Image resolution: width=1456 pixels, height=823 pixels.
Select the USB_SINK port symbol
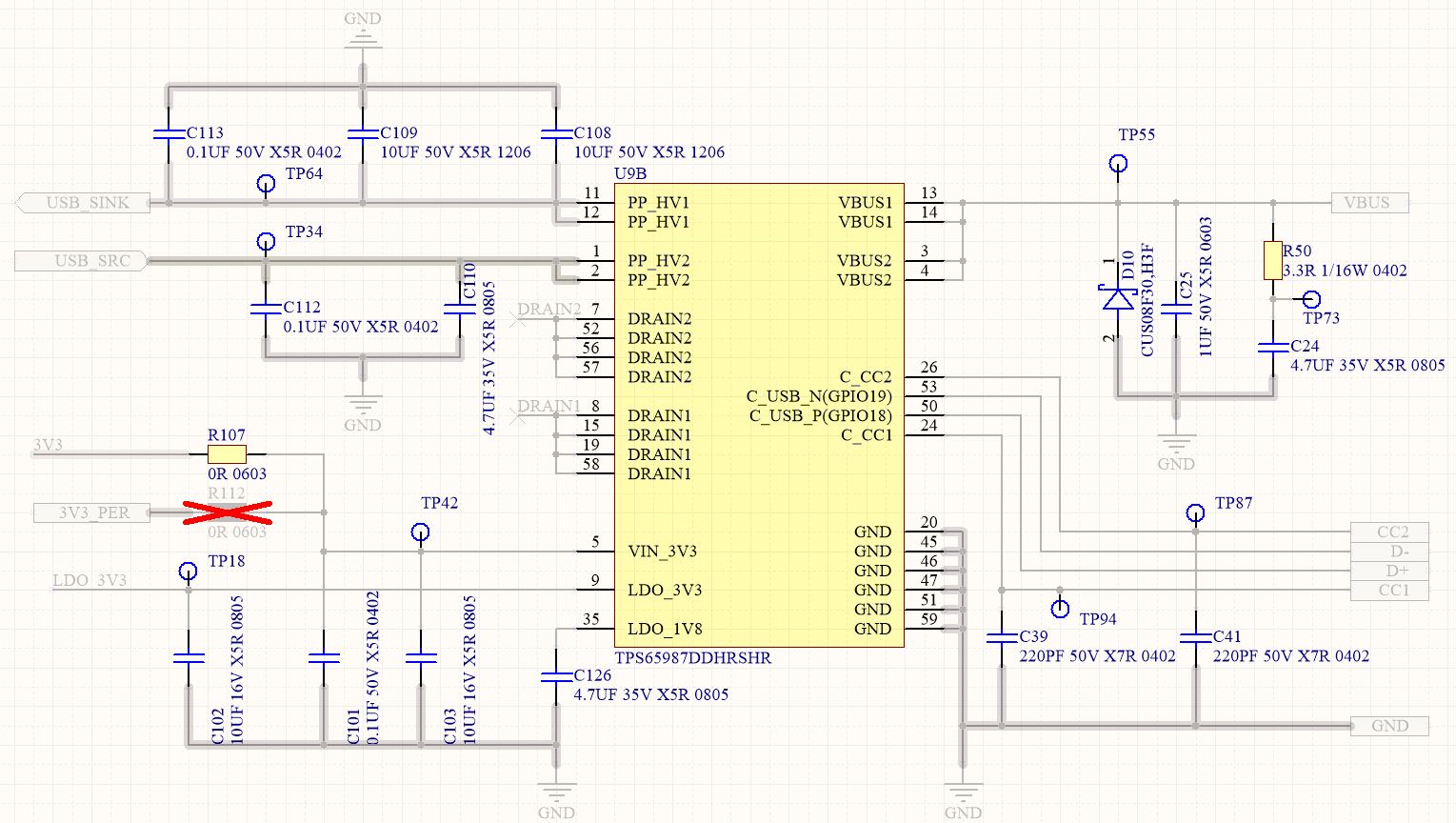pyautogui.click(x=85, y=202)
